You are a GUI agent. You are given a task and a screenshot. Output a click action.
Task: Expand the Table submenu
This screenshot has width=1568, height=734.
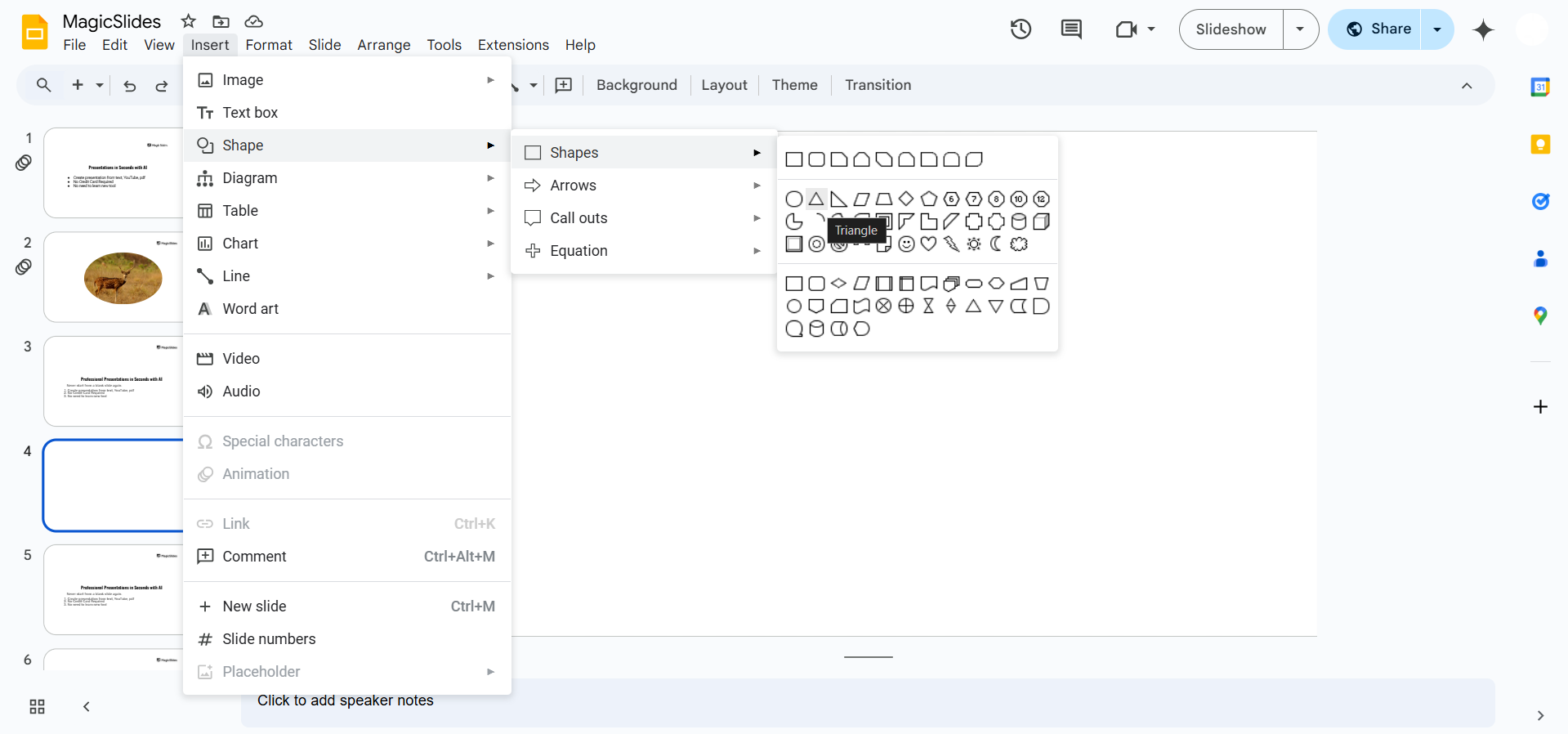click(x=347, y=211)
